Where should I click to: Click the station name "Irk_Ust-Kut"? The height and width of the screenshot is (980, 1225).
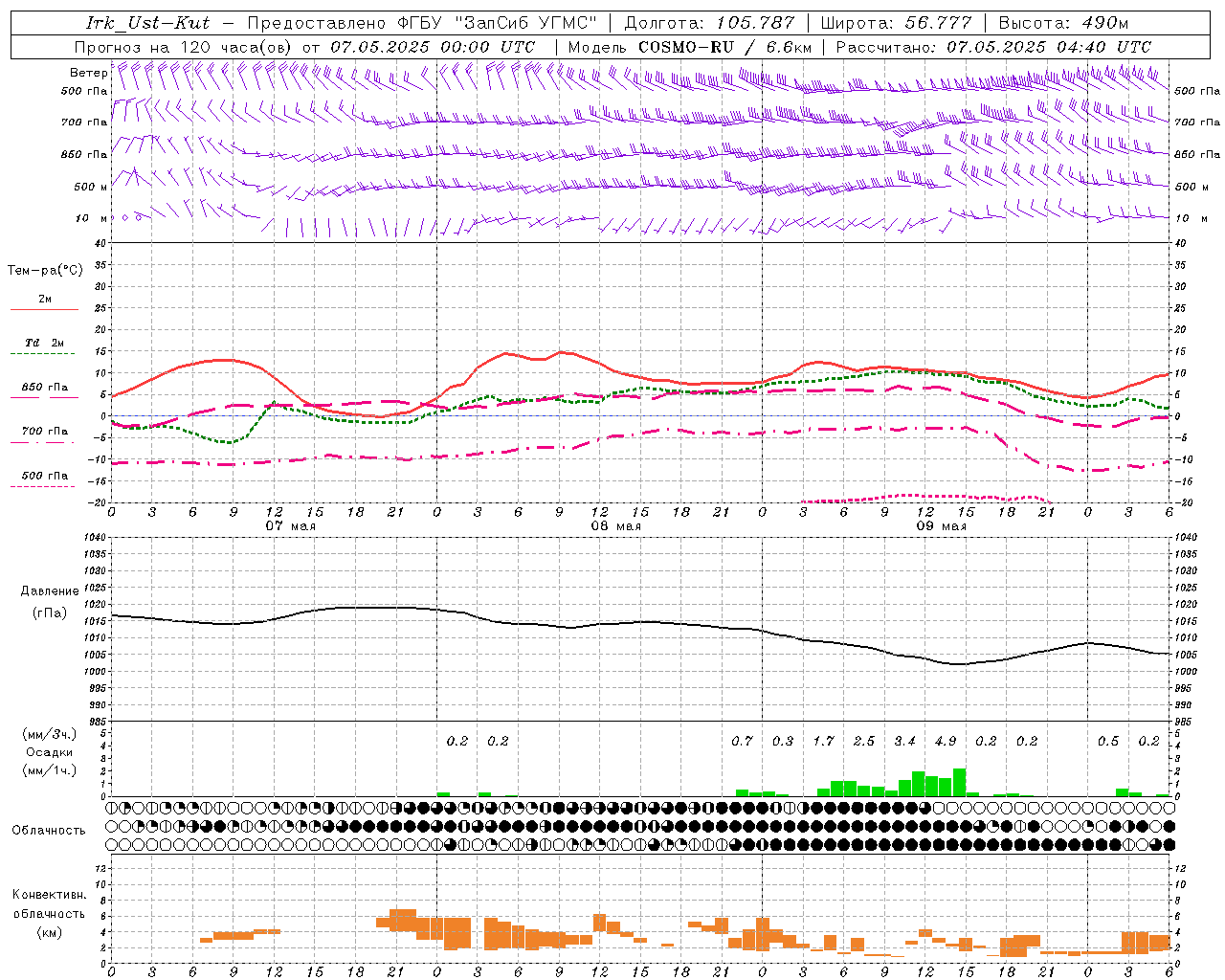point(148,23)
